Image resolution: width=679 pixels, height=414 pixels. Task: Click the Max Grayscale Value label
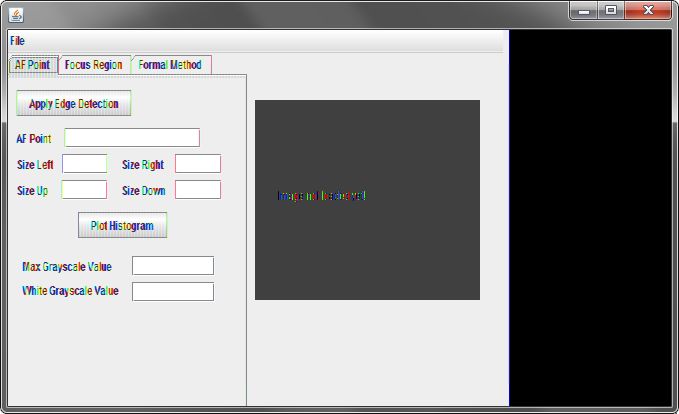[67, 267]
